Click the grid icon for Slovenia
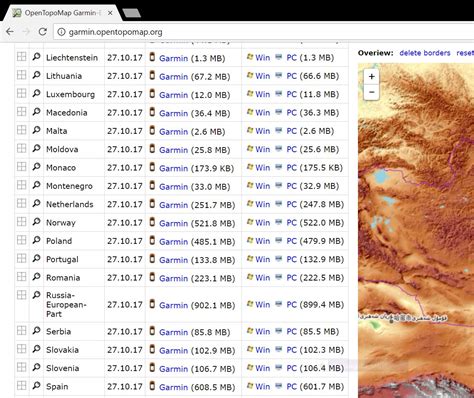Viewport: 474px width, 398px height. tap(22, 367)
